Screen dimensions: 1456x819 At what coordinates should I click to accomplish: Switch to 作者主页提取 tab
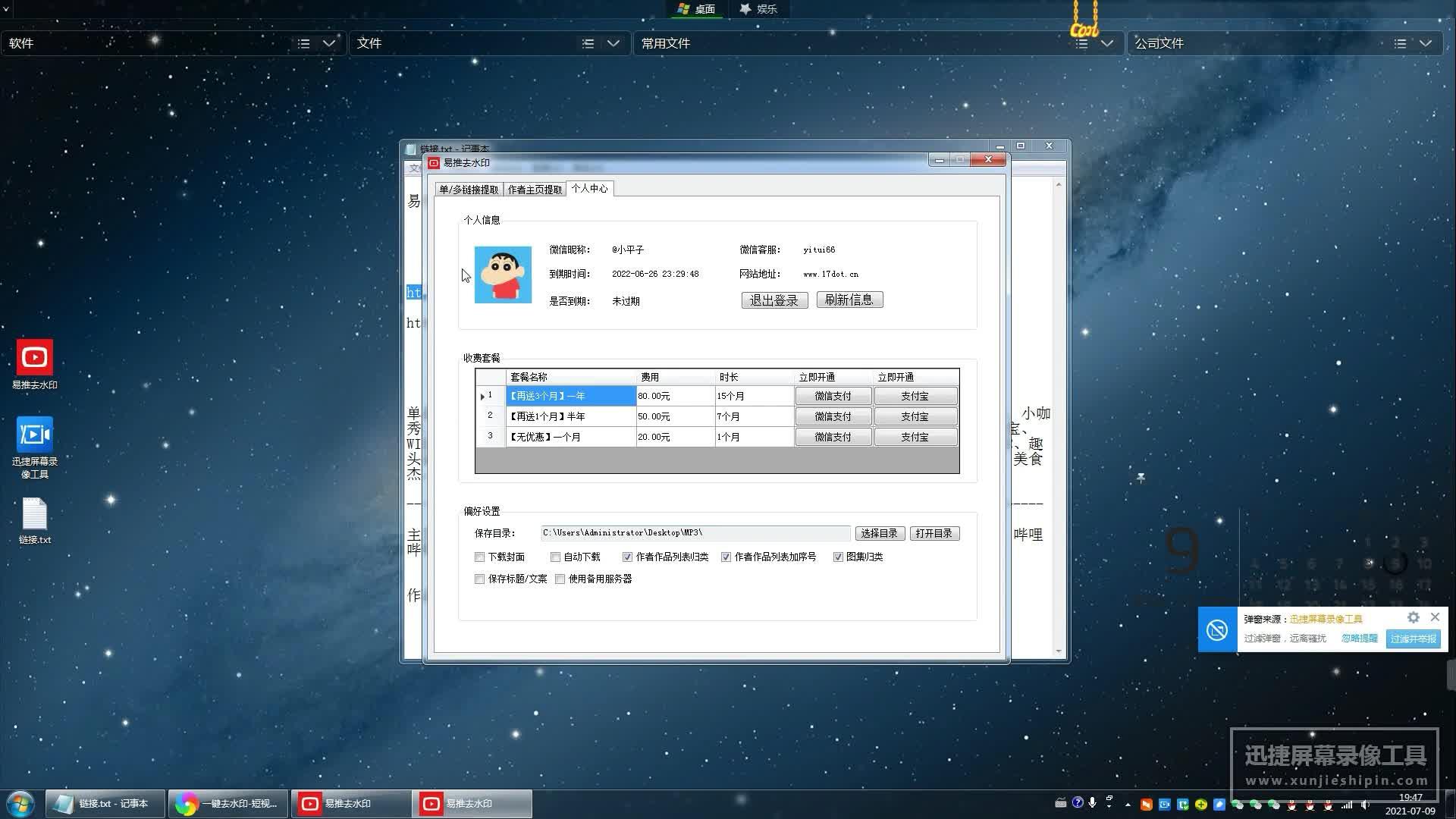(x=535, y=190)
